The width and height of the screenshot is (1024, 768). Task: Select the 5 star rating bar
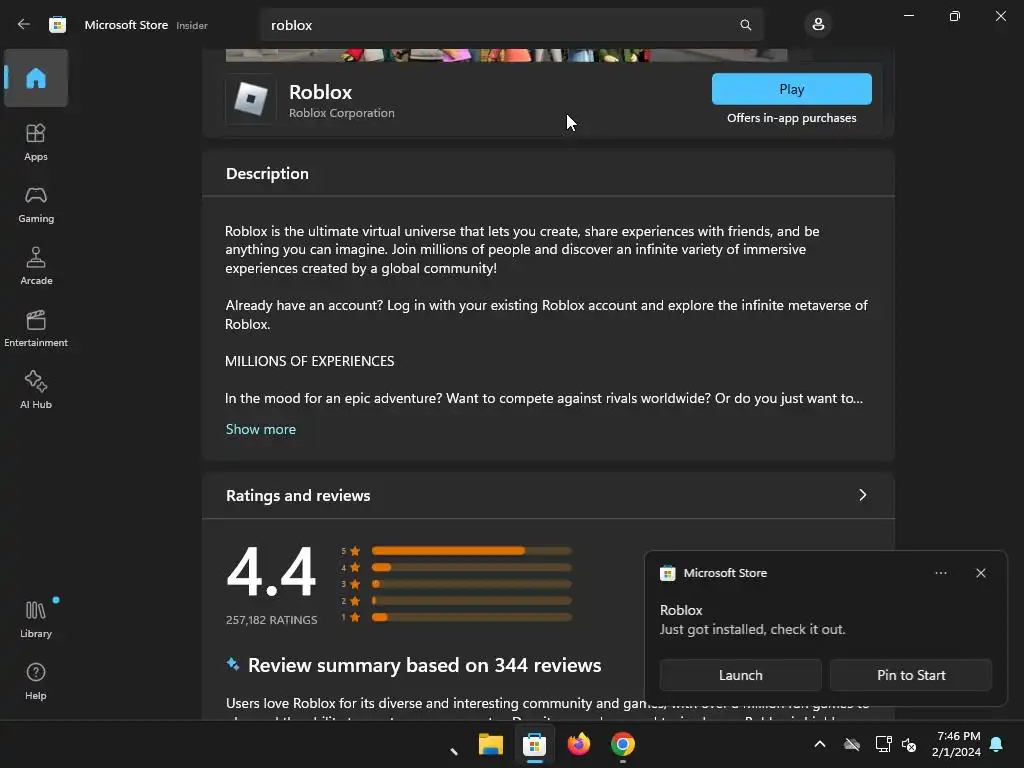472,551
